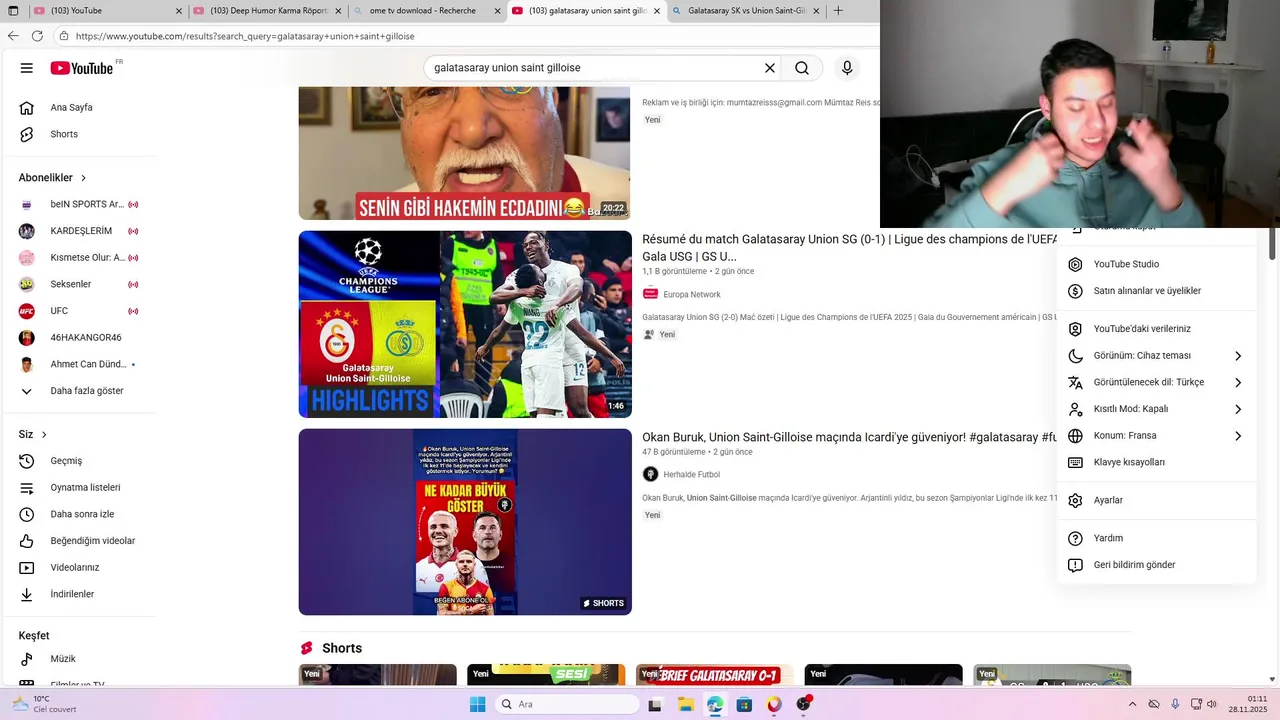This screenshot has height=720, width=1280.
Task: Click the taskbar Ara search box
Action: pos(567,704)
